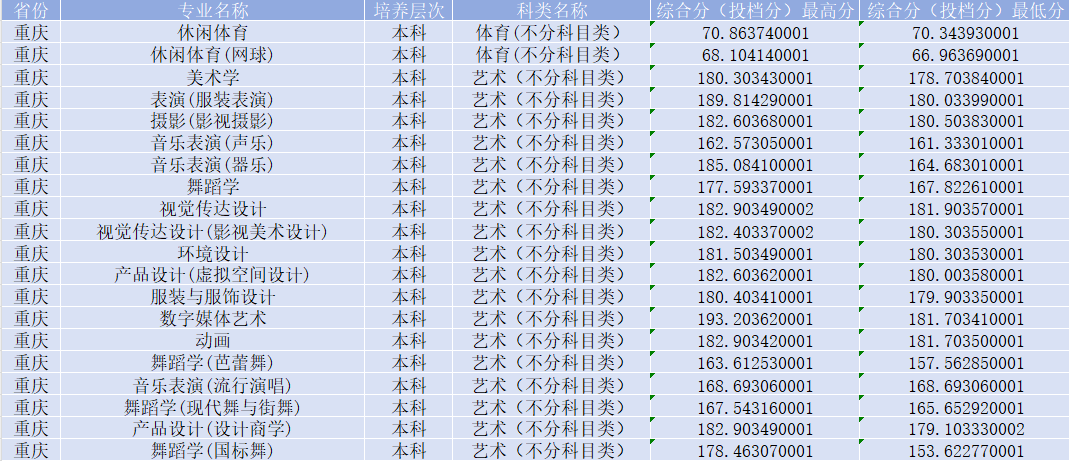Click highest score 180.303430001
Viewport: 1069px width, 461px height.
(754, 77)
